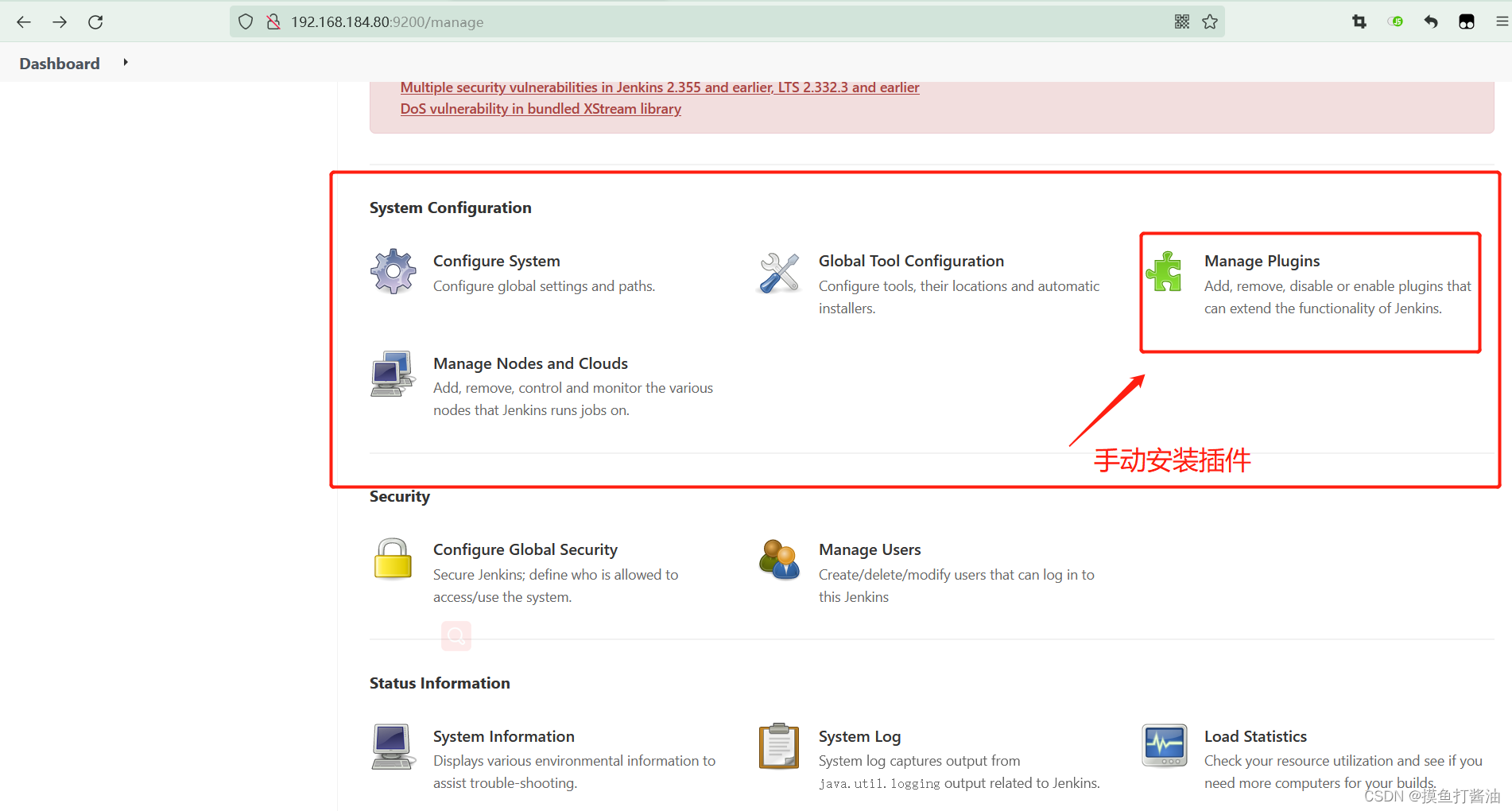Click the Status Information heading

click(440, 683)
